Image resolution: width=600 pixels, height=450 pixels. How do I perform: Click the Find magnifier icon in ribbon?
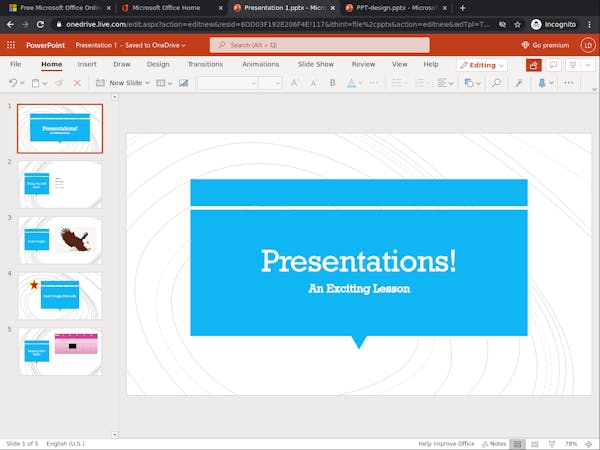(496, 83)
